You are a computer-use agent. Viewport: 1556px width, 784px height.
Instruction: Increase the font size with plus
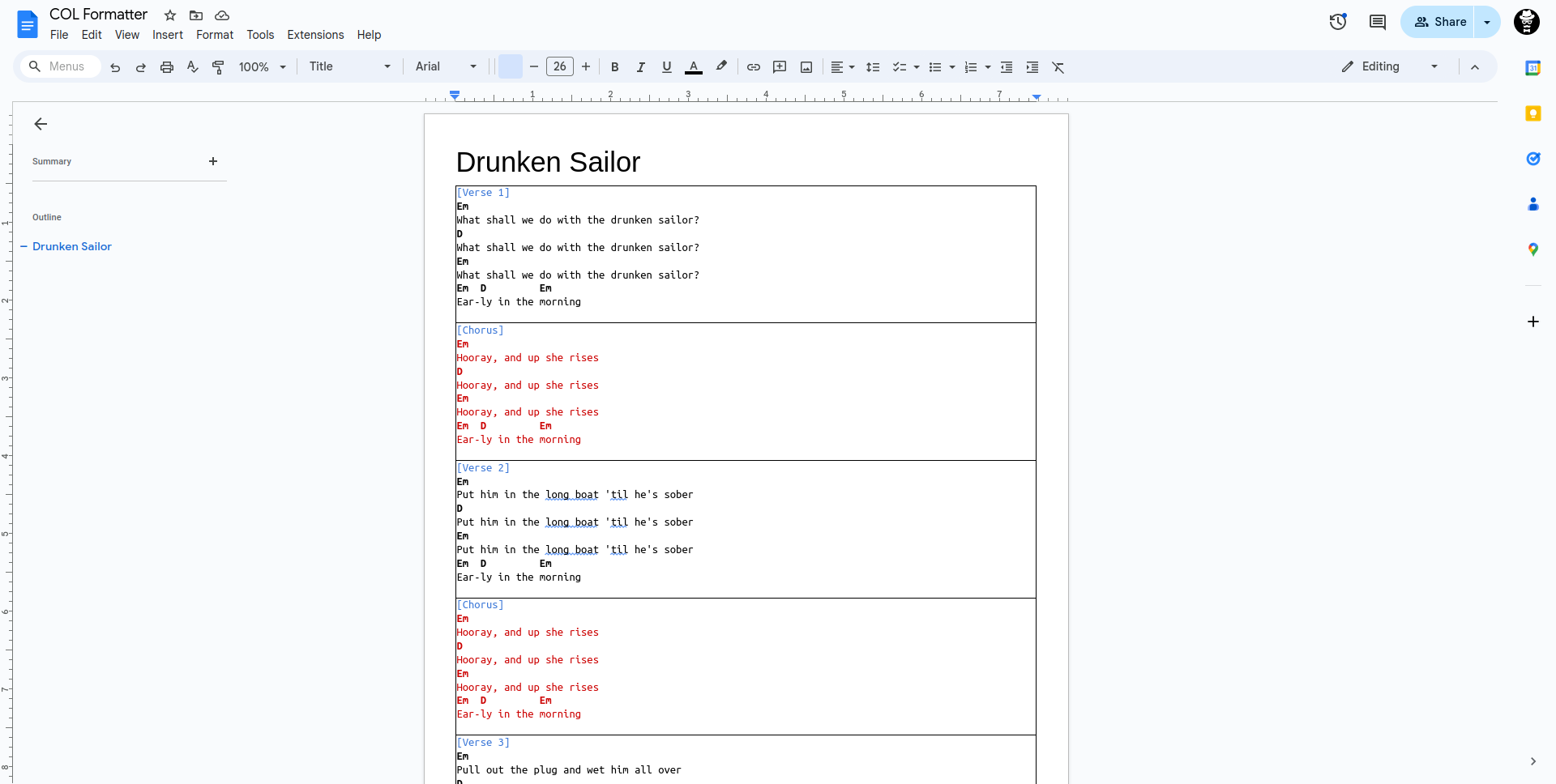586,66
